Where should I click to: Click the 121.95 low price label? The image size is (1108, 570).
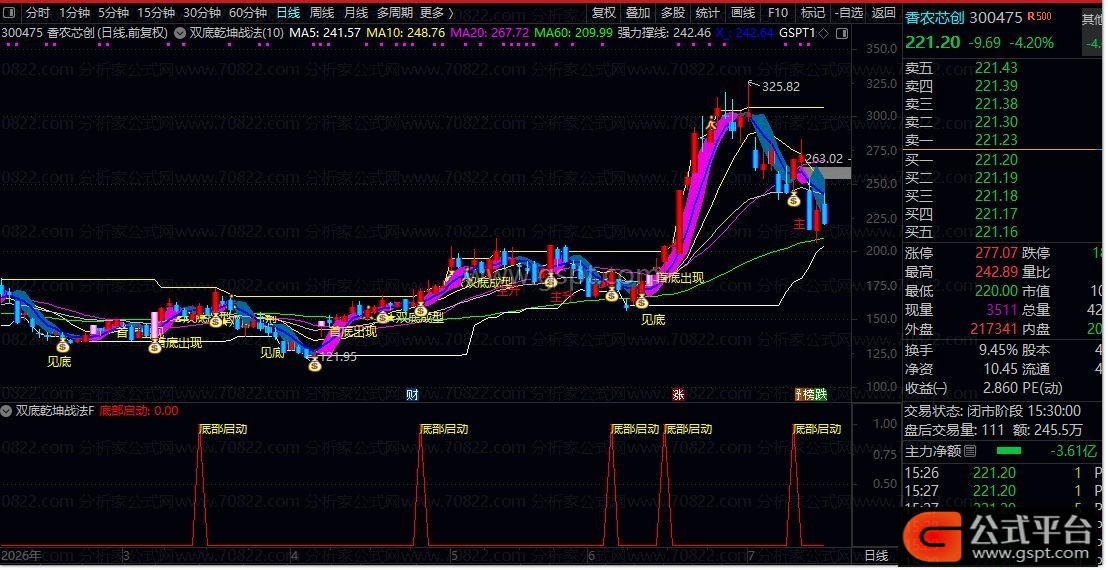[338, 357]
